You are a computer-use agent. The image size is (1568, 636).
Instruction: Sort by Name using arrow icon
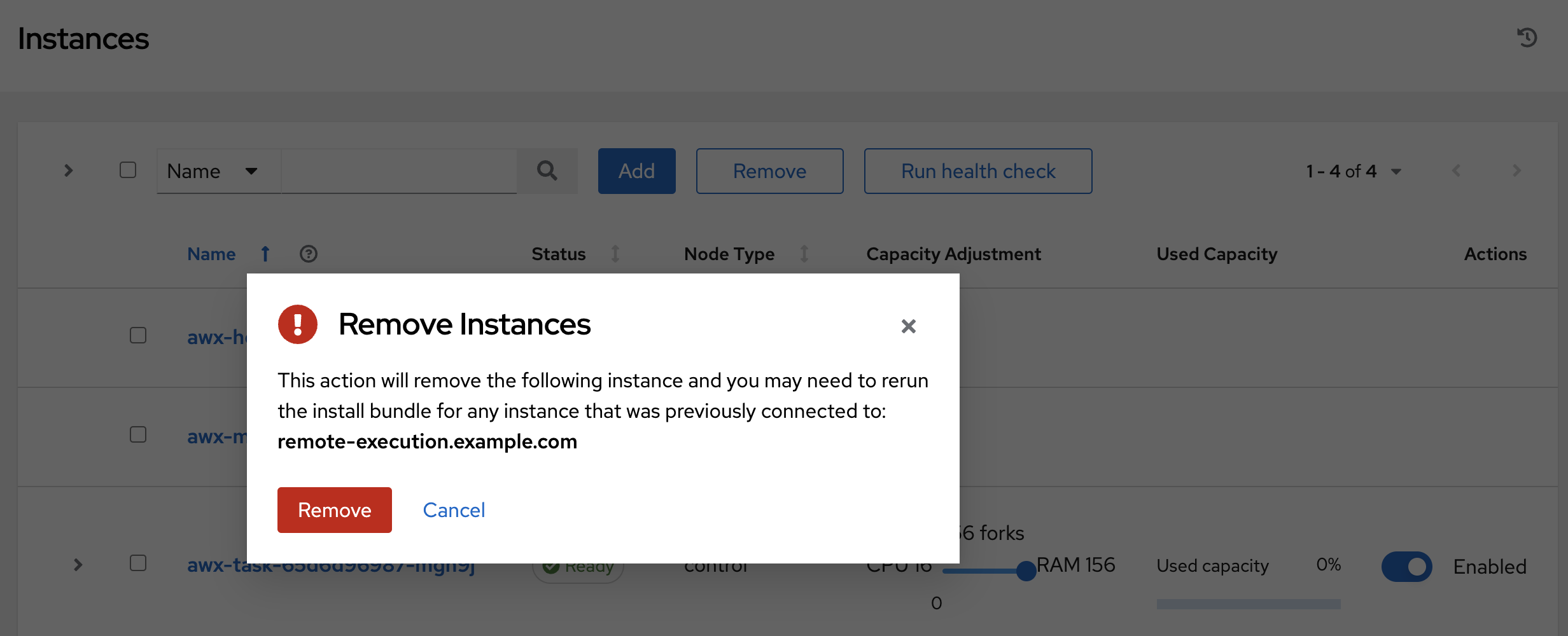click(x=265, y=254)
